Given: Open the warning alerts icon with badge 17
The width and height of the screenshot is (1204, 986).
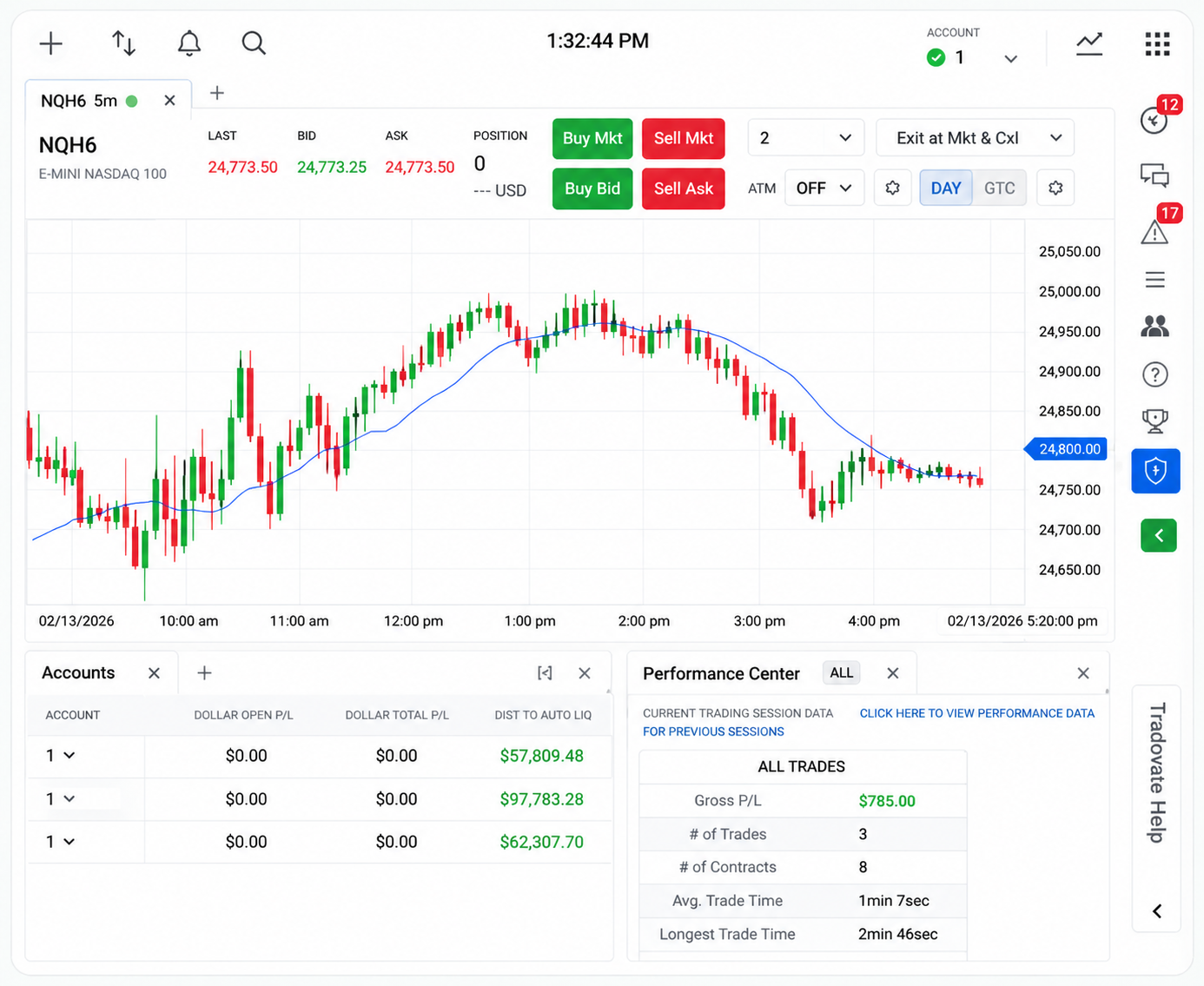Looking at the screenshot, I should tap(1154, 232).
